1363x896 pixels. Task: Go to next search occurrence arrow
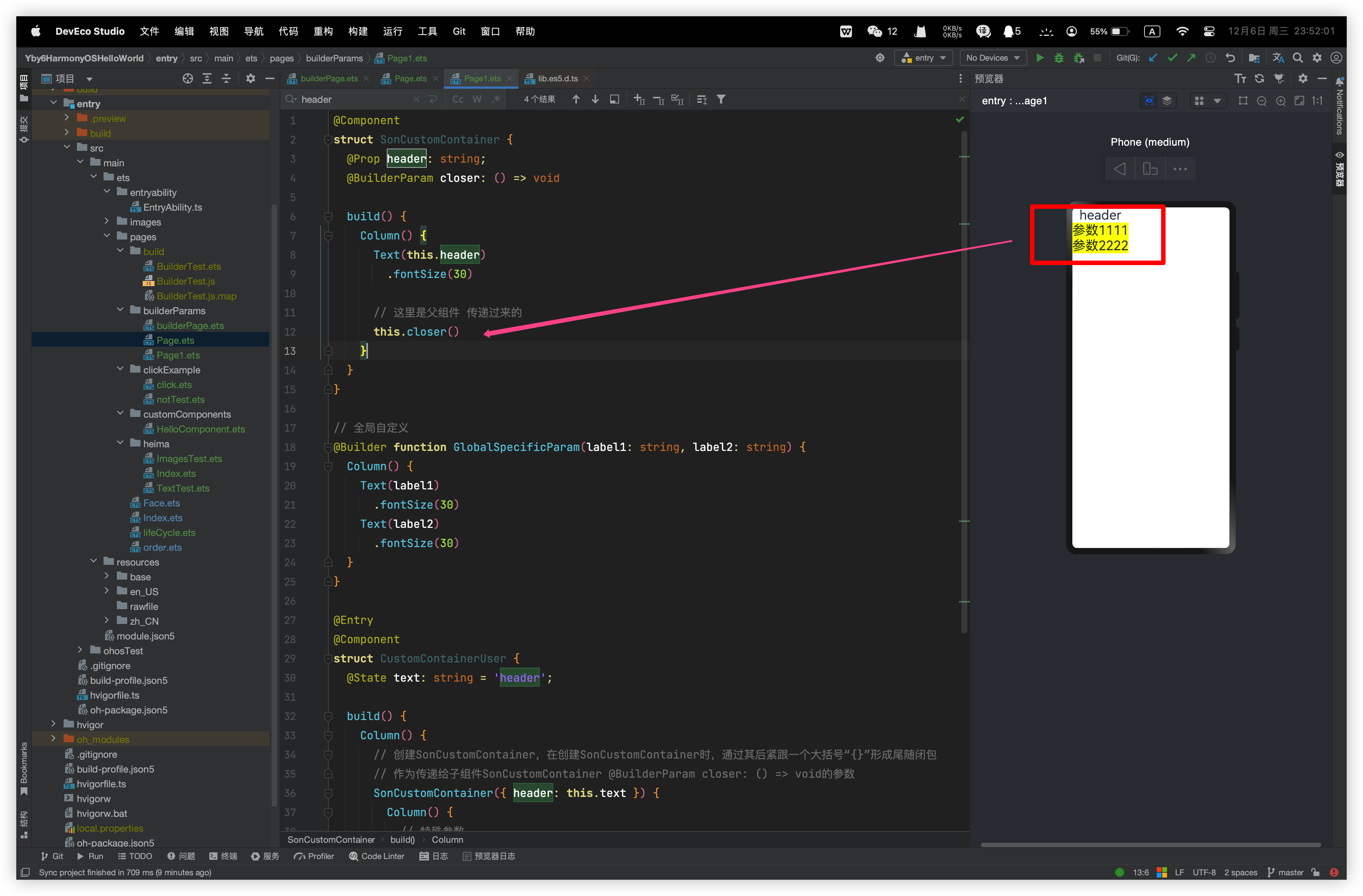click(x=595, y=99)
